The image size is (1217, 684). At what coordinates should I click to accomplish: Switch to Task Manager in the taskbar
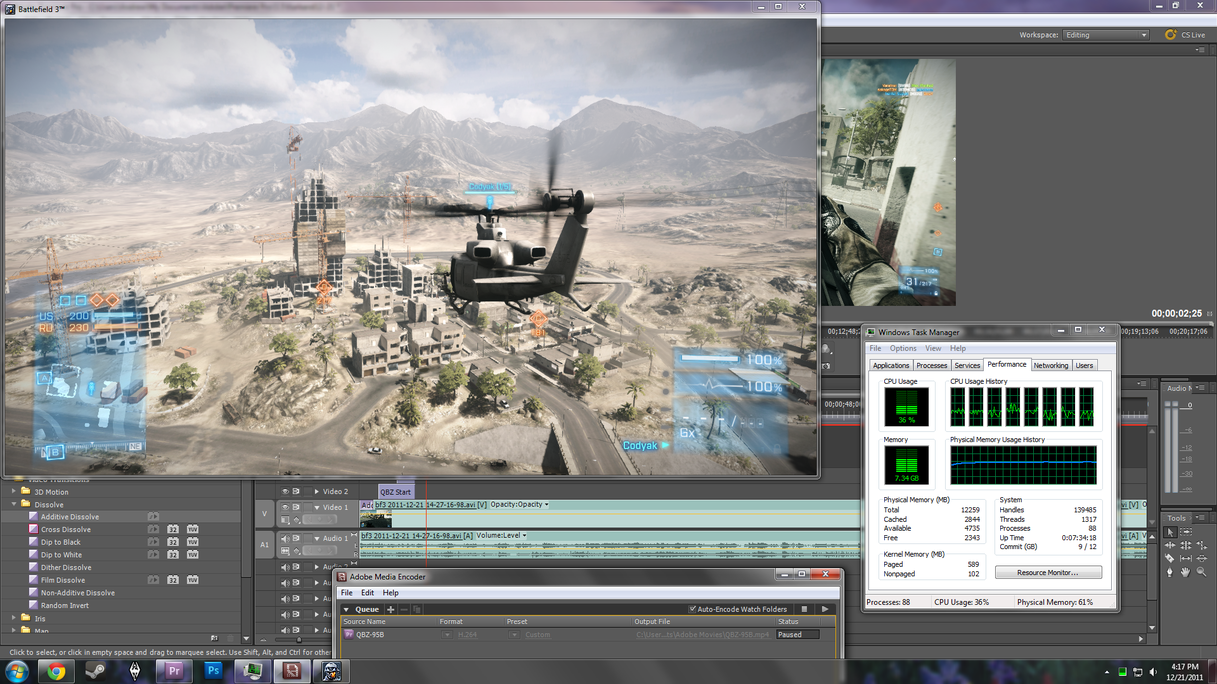pos(252,672)
